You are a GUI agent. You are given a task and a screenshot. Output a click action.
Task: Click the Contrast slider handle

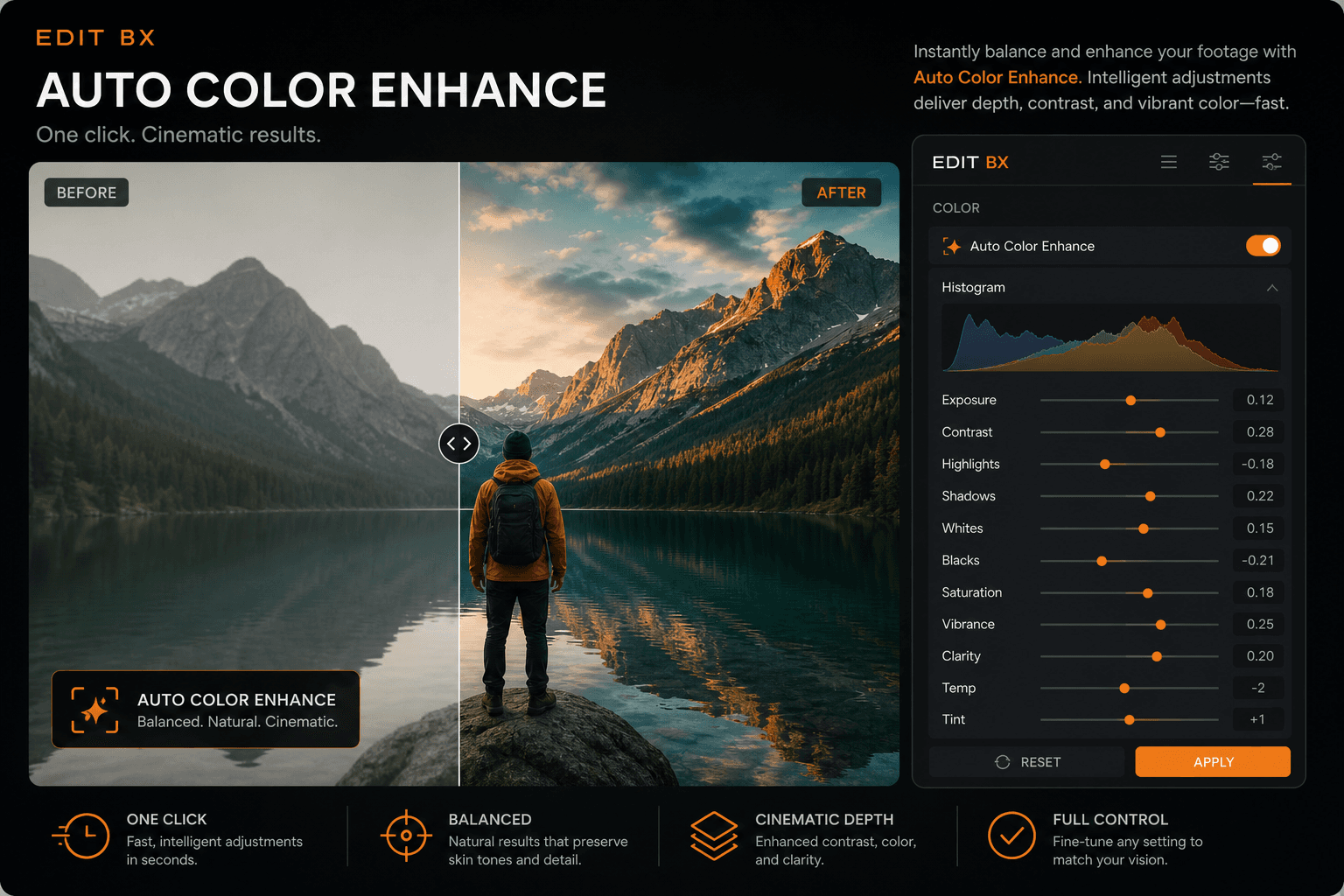pyautogui.click(x=1160, y=432)
